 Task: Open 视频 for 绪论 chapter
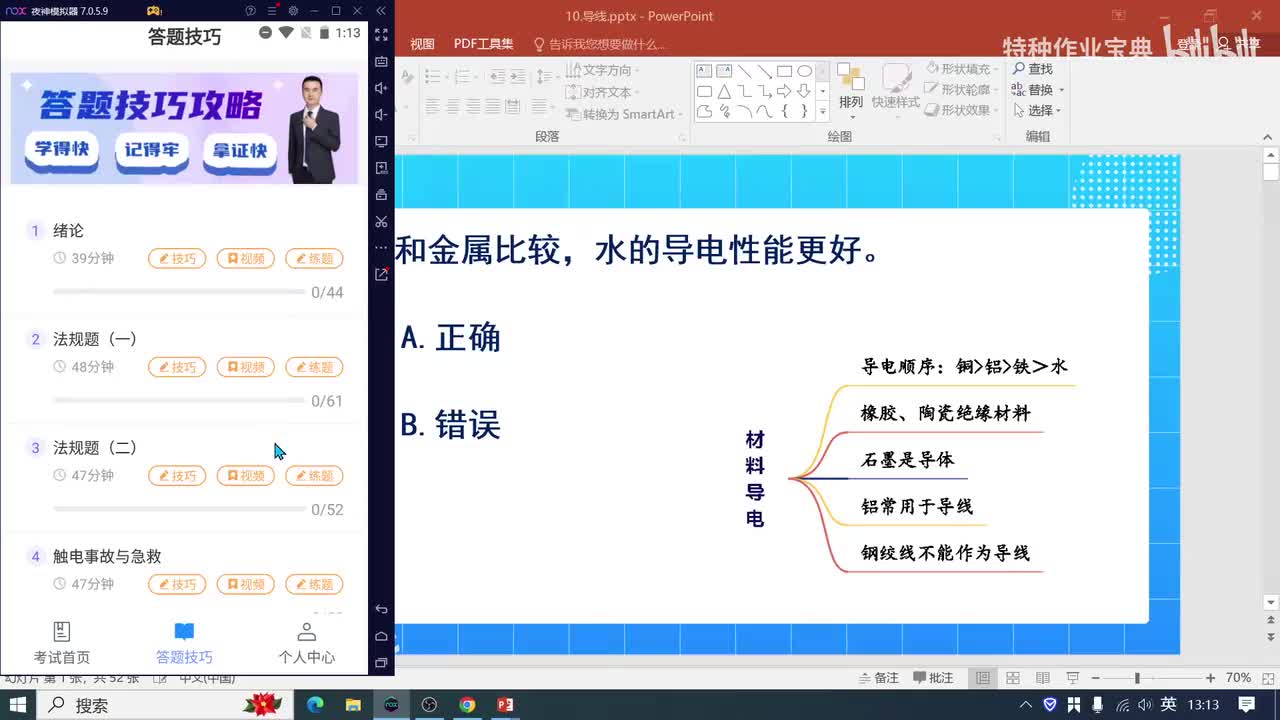[245, 258]
